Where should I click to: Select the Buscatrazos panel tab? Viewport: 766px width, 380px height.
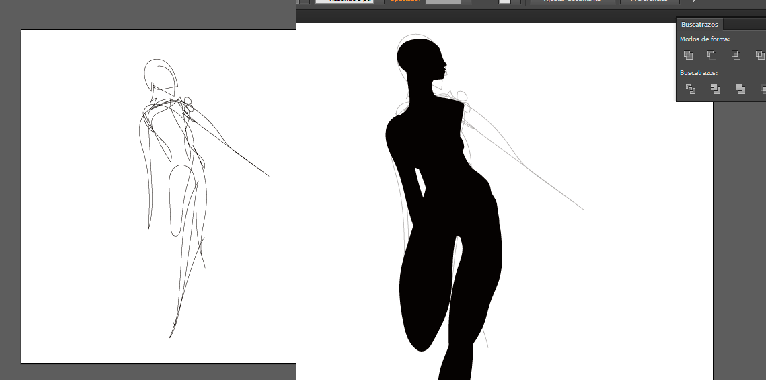699,24
